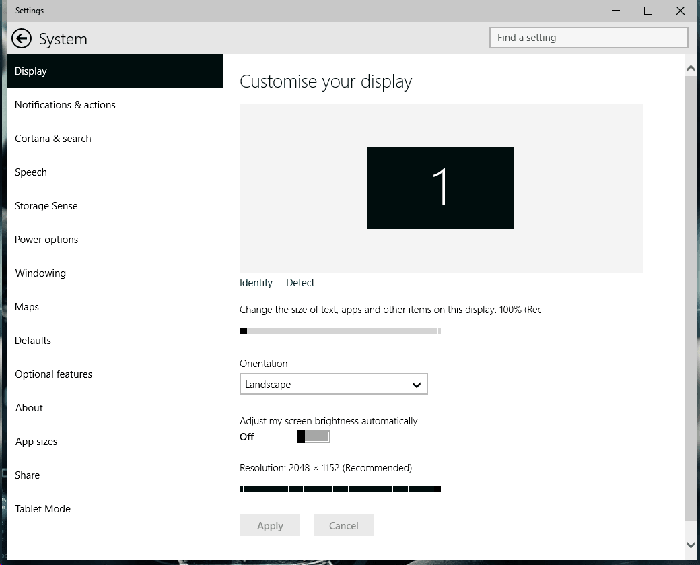Open the Orientation dropdown
Viewport: 700px width, 565px height.
pos(333,384)
